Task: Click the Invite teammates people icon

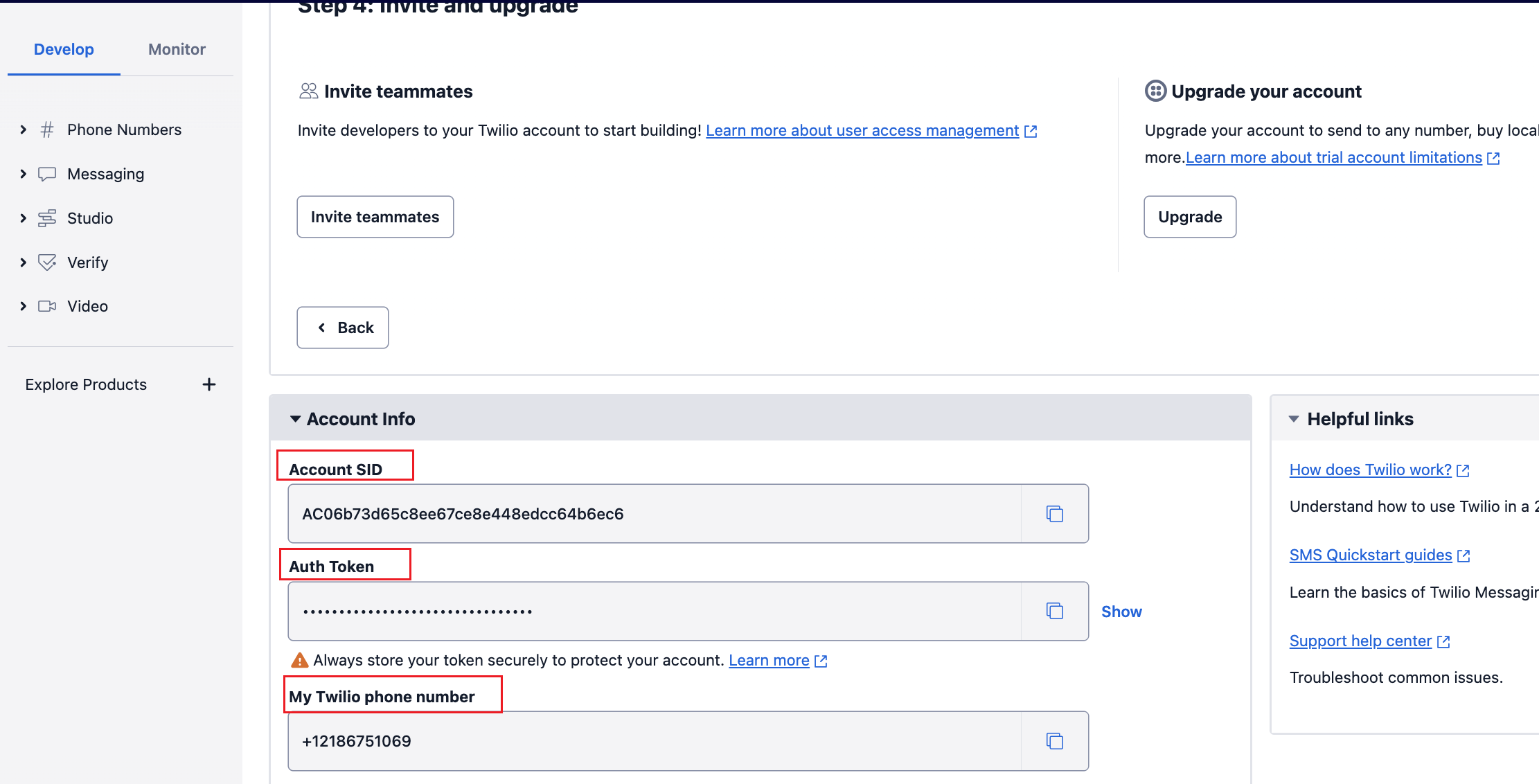Action: pyautogui.click(x=308, y=91)
